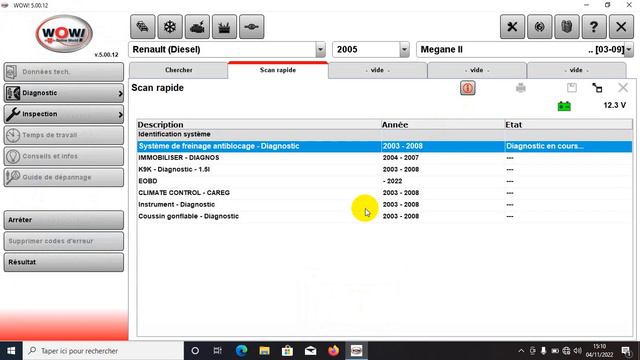Screen dimensions: 640x360
Task: Expand the 2005 year dropdown
Action: (404, 50)
